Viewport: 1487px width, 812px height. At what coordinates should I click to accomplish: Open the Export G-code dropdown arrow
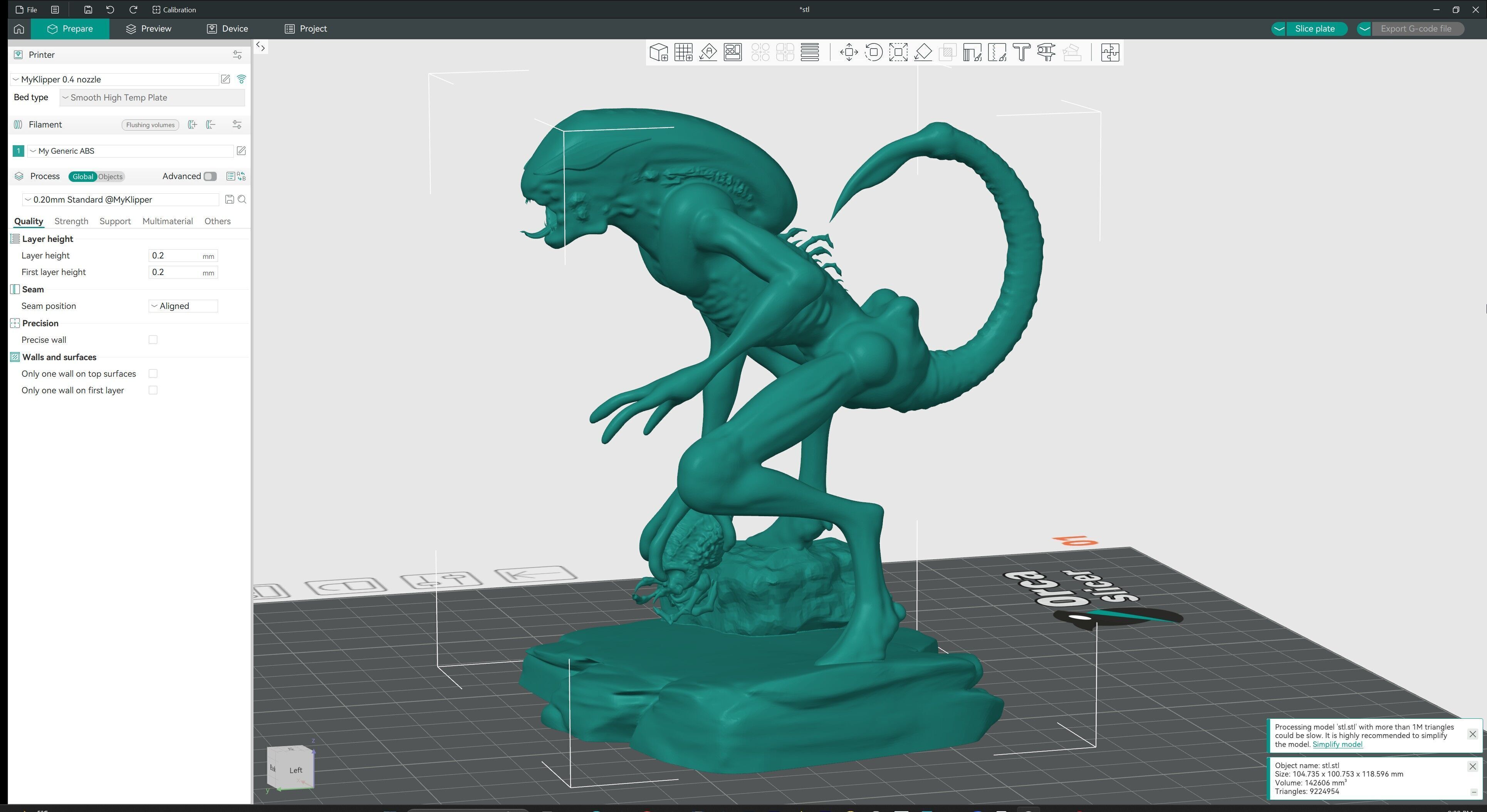[1364, 29]
